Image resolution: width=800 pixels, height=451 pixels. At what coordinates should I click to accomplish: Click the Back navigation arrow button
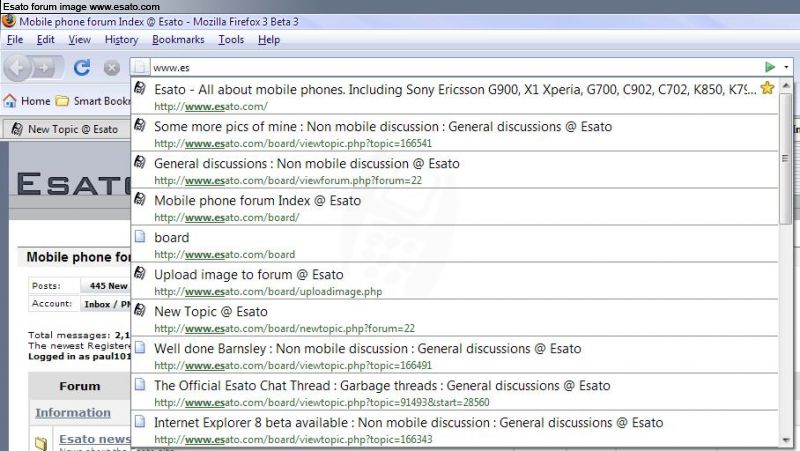17,67
